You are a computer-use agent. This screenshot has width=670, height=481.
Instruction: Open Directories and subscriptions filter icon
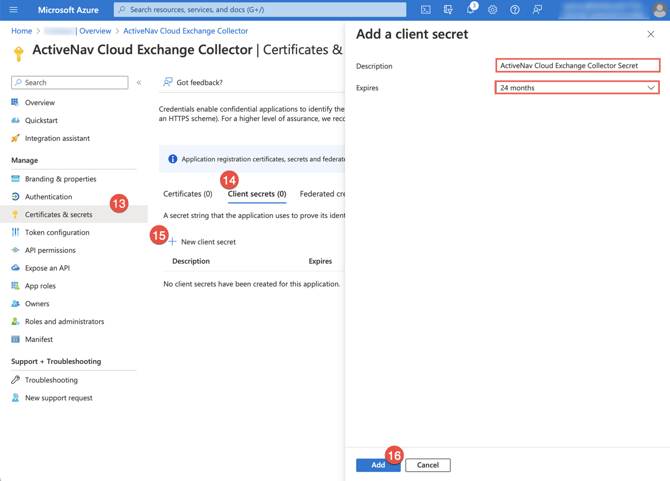(x=448, y=9)
